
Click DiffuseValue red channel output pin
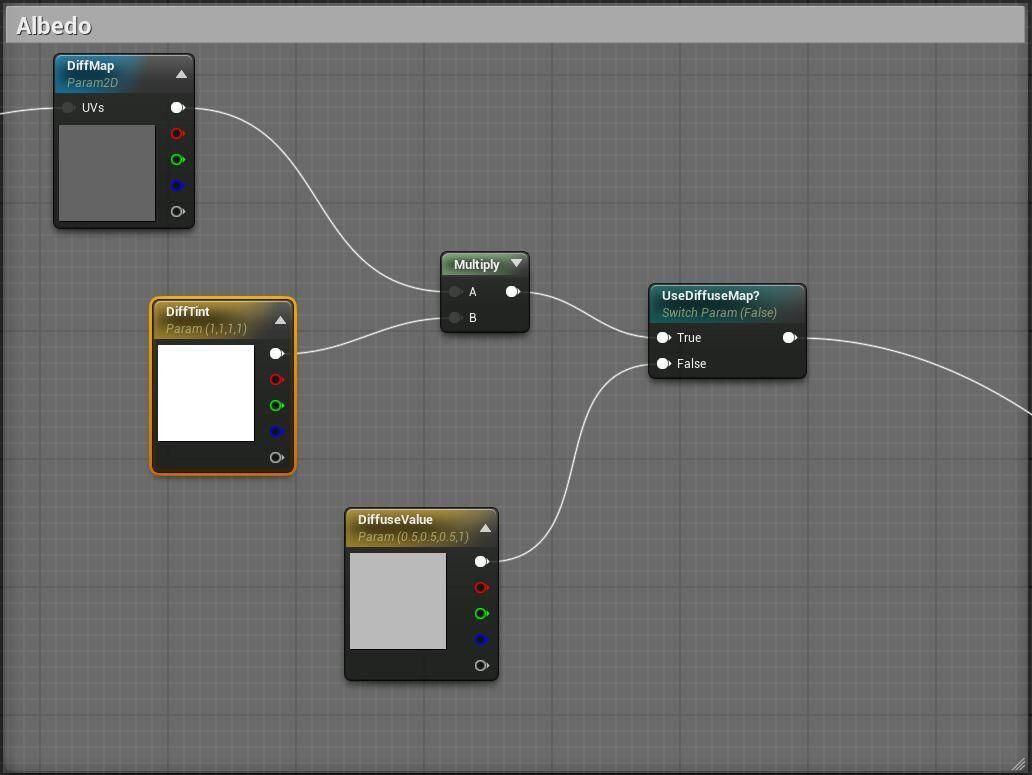tap(481, 588)
